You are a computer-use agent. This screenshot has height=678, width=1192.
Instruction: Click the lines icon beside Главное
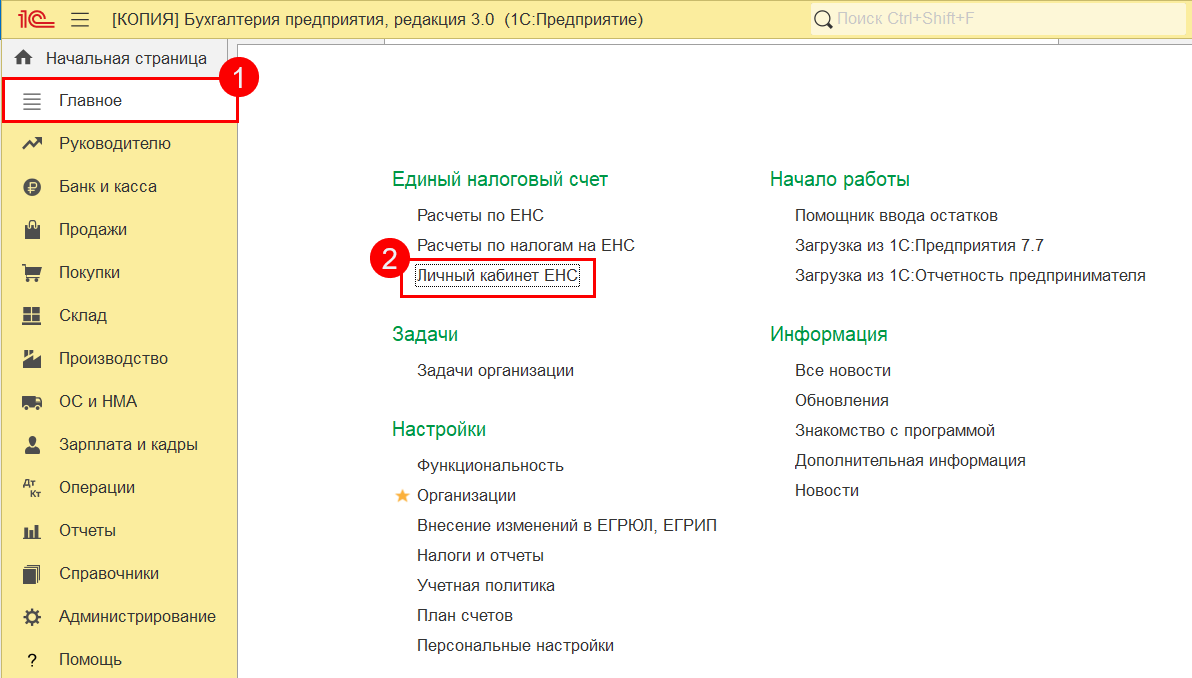(x=32, y=100)
